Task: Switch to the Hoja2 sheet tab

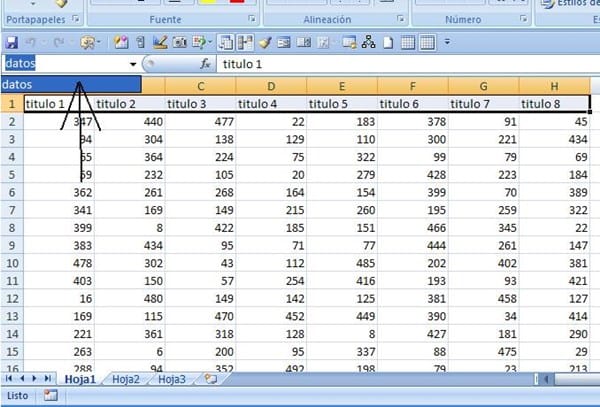Action: 126,379
